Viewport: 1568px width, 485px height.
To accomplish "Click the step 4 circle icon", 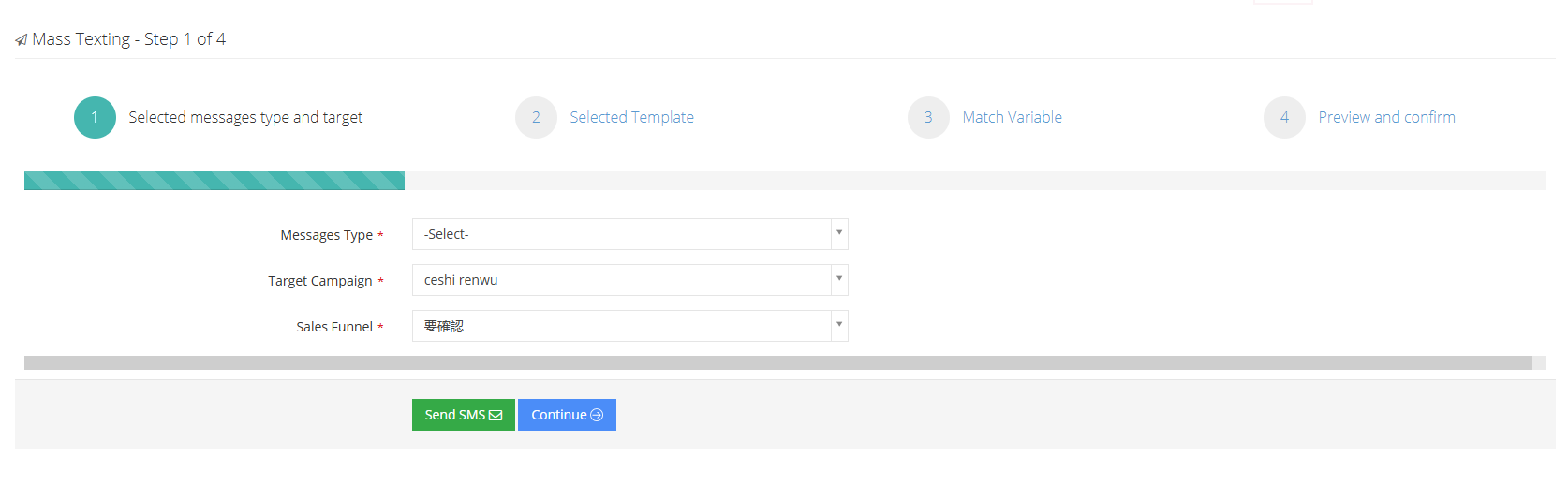I will pyautogui.click(x=1284, y=117).
